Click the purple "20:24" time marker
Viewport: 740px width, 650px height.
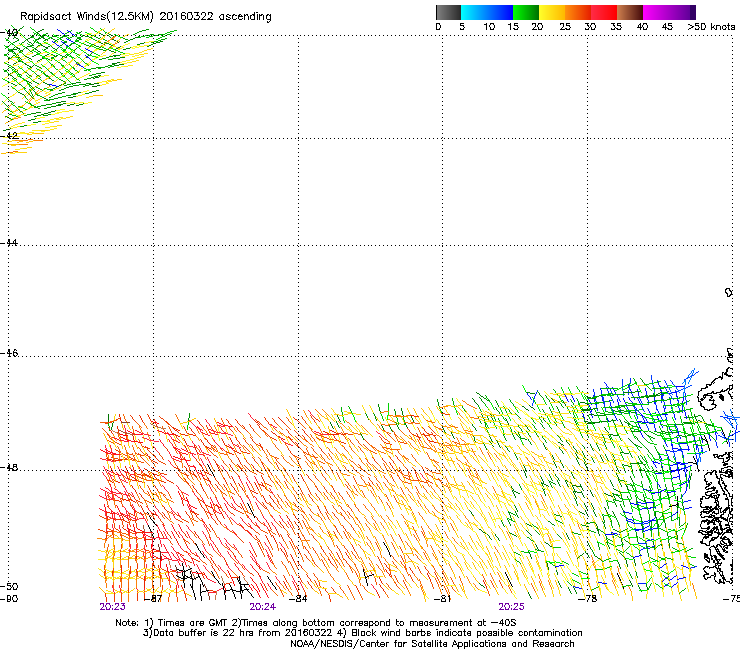262,607
